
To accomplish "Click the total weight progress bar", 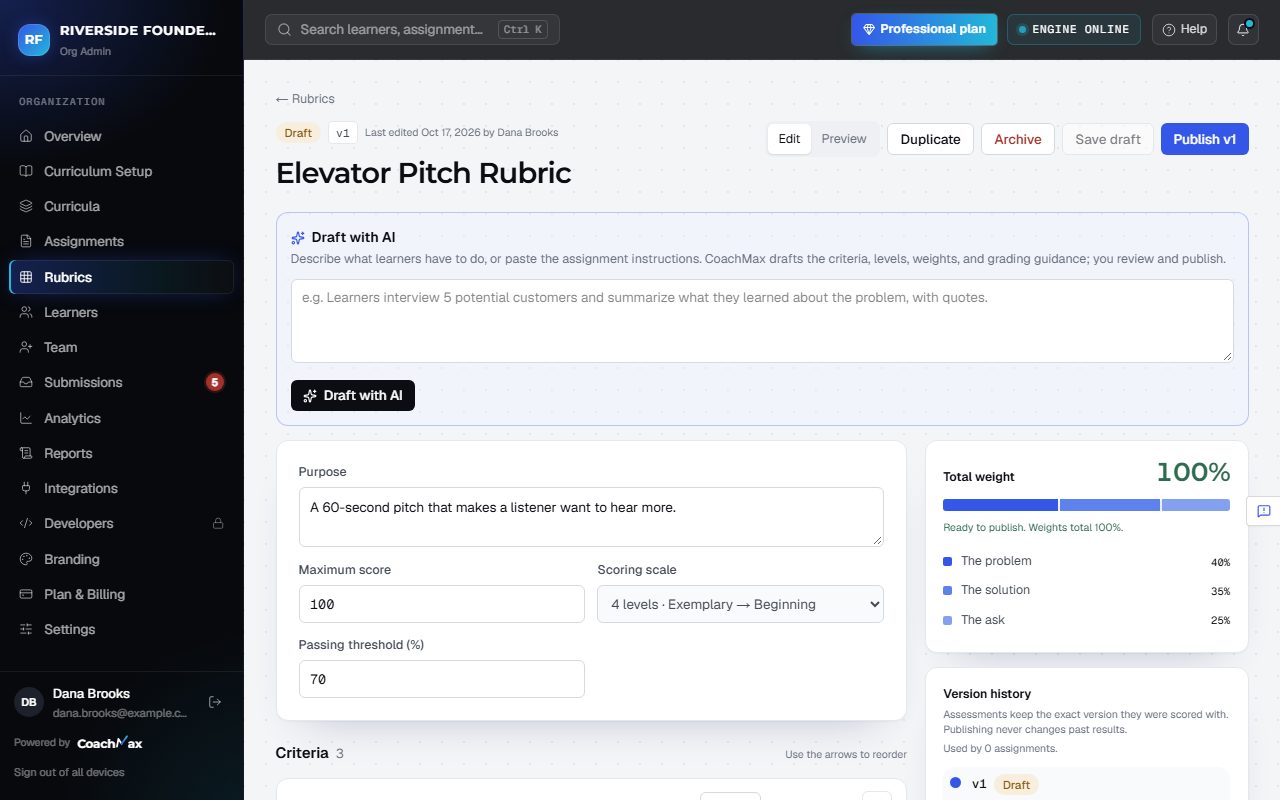I will pyautogui.click(x=1086, y=505).
